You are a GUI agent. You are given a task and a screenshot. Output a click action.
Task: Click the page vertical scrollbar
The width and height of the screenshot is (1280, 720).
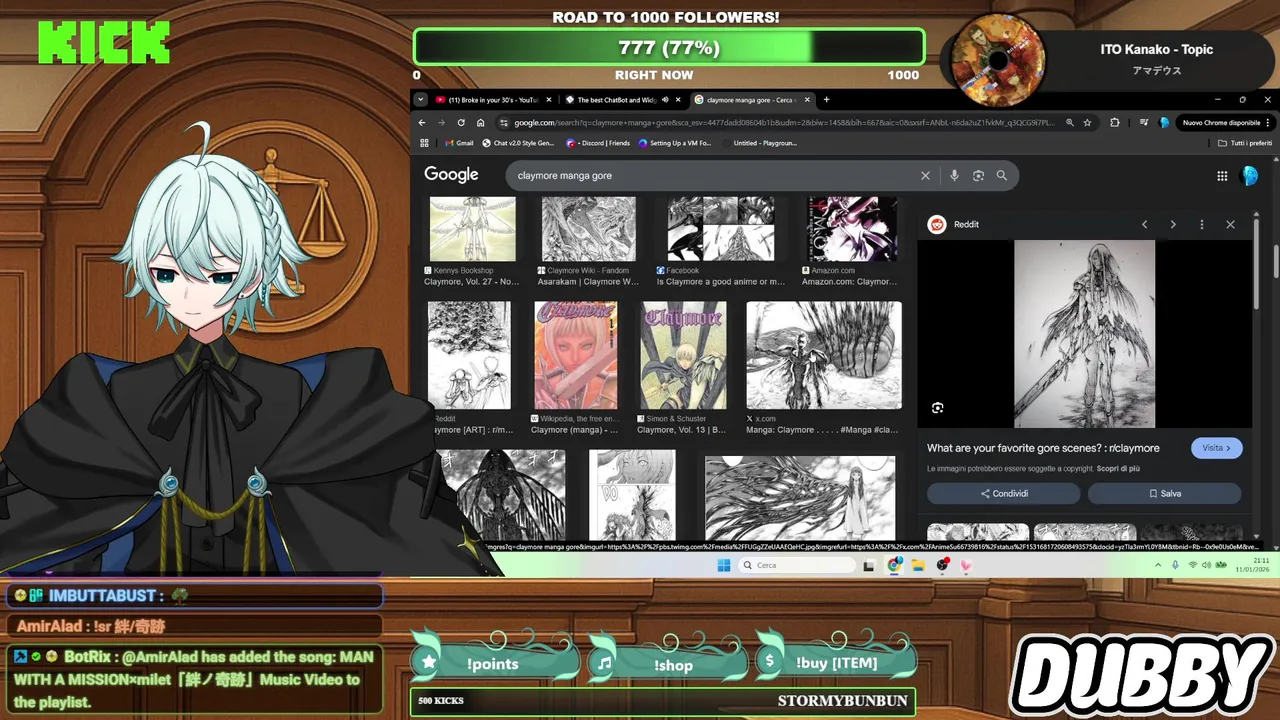pyautogui.click(x=1275, y=260)
